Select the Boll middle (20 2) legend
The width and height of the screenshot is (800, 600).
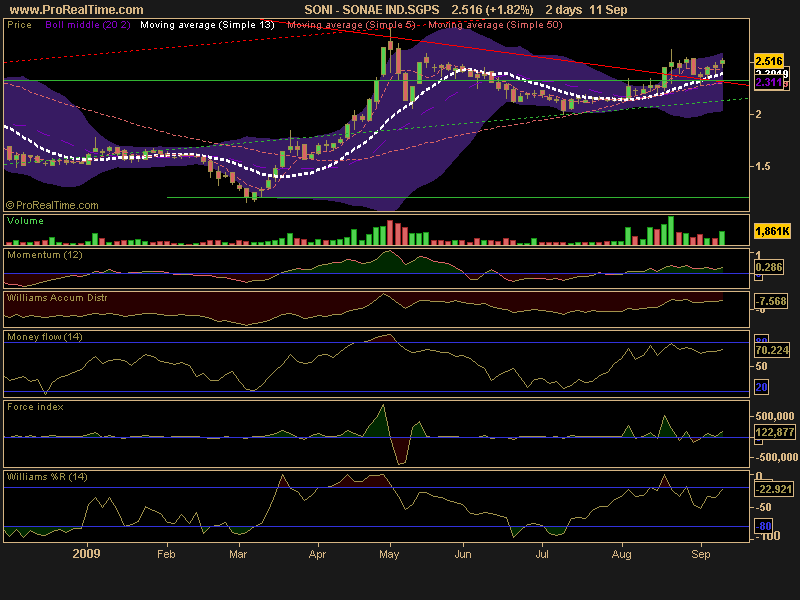click(x=88, y=24)
